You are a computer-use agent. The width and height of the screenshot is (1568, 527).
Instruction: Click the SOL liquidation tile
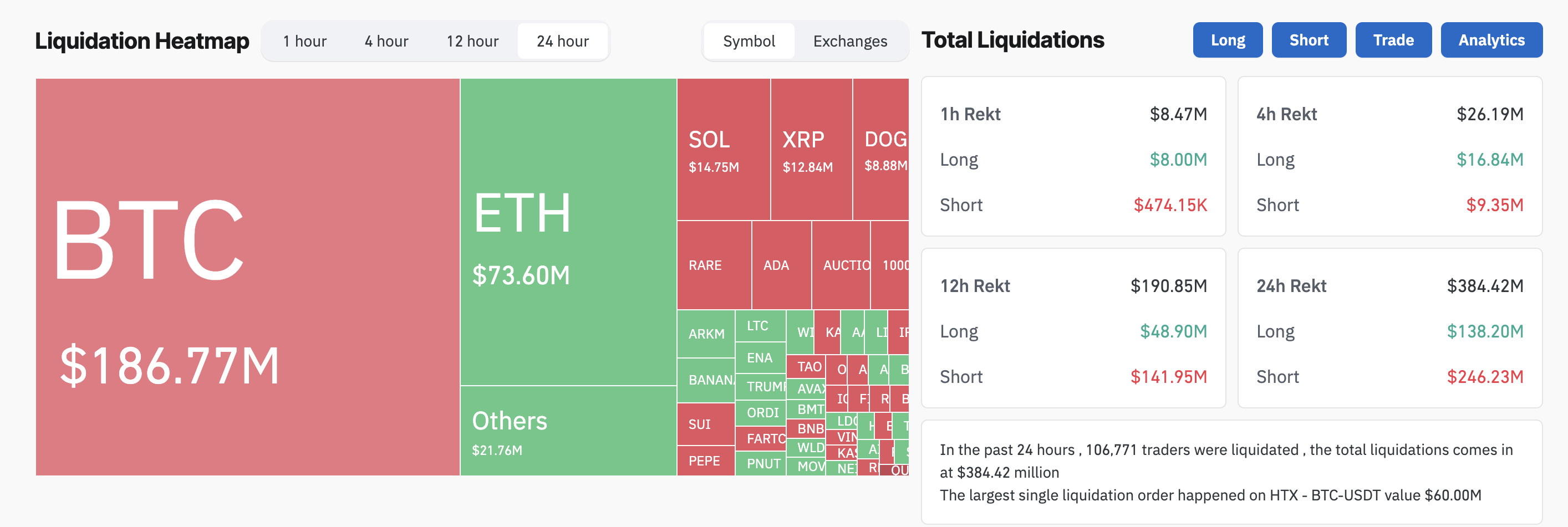723,149
